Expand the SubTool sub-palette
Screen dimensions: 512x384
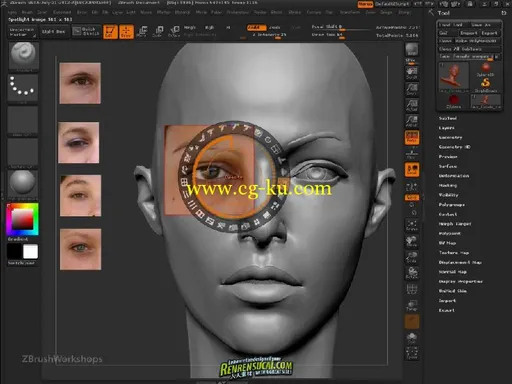(x=448, y=118)
